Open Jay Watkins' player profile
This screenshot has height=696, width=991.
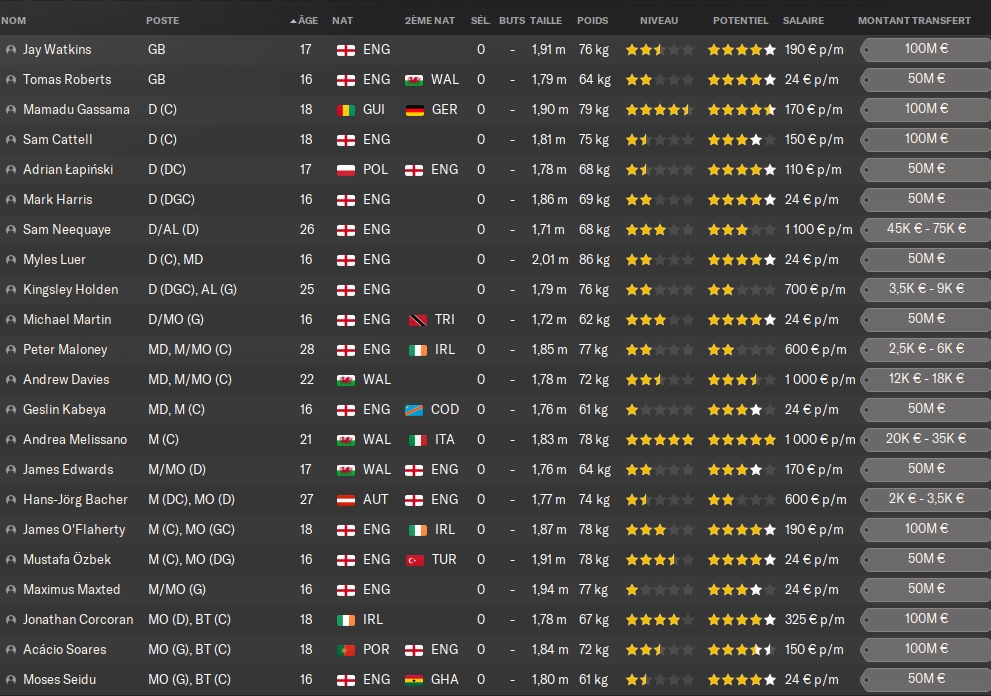click(x=57, y=49)
